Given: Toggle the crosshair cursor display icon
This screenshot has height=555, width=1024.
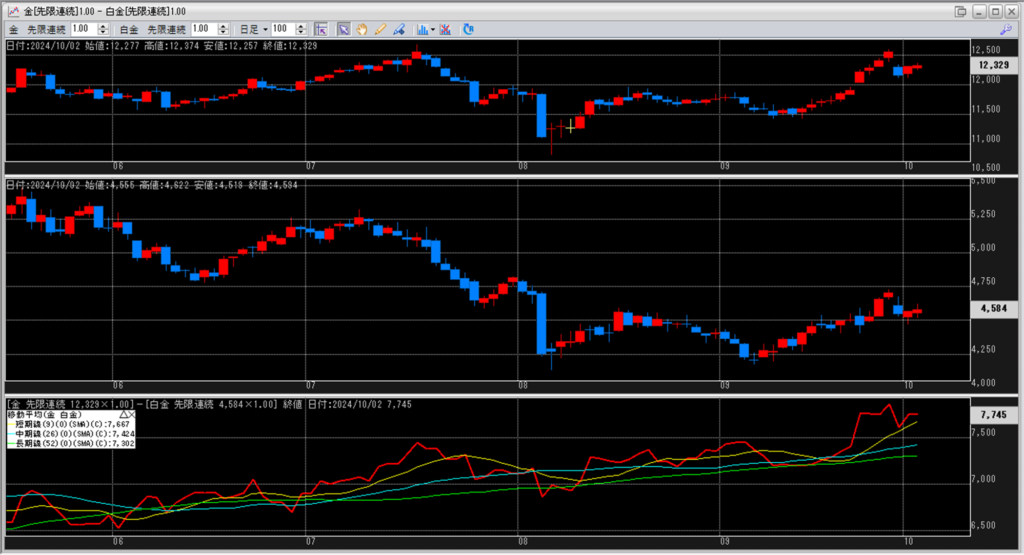Looking at the screenshot, I should click(x=320, y=29).
